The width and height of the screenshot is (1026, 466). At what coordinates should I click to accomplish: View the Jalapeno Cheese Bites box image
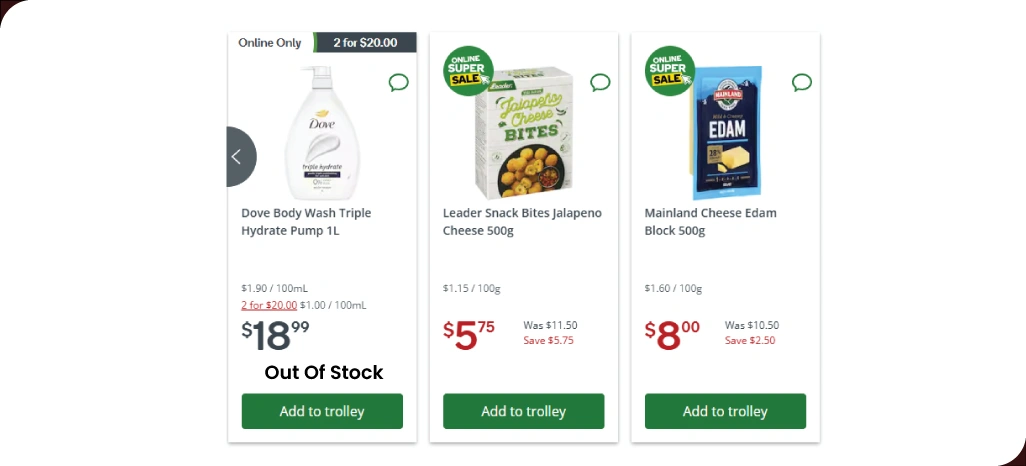(x=525, y=133)
